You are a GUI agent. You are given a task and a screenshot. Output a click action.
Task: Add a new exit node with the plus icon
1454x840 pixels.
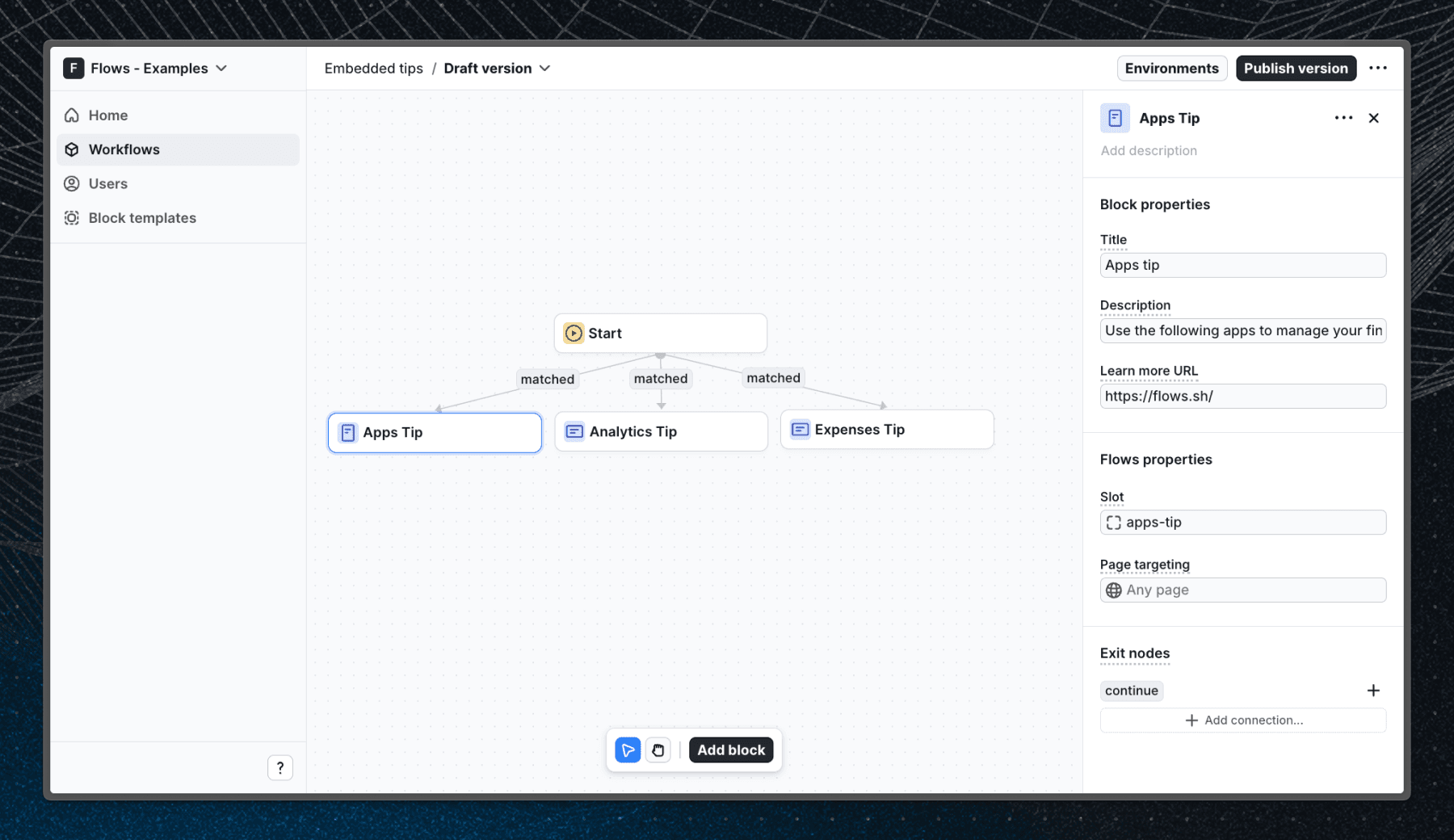[x=1374, y=691]
